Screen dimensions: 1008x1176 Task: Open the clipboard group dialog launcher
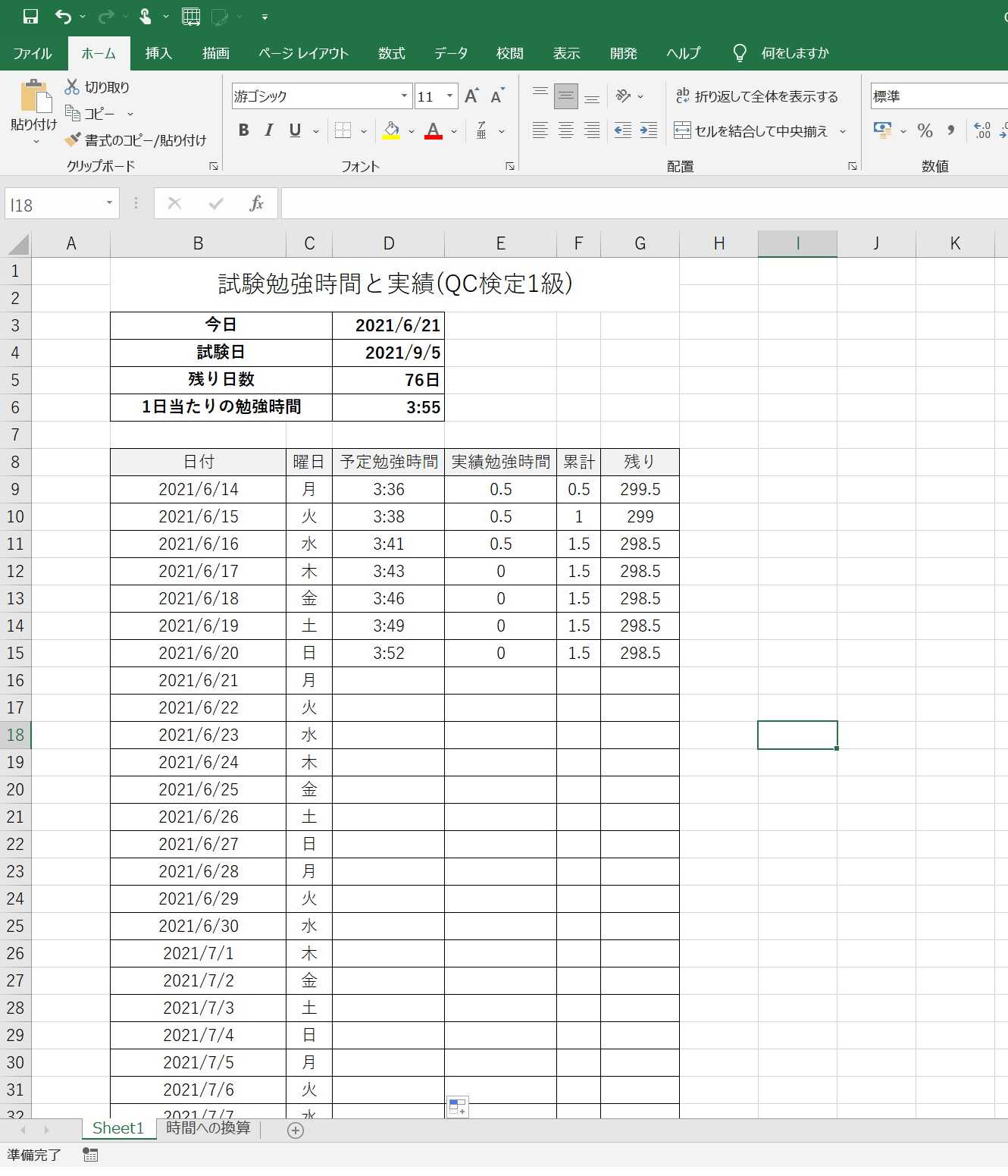214,166
